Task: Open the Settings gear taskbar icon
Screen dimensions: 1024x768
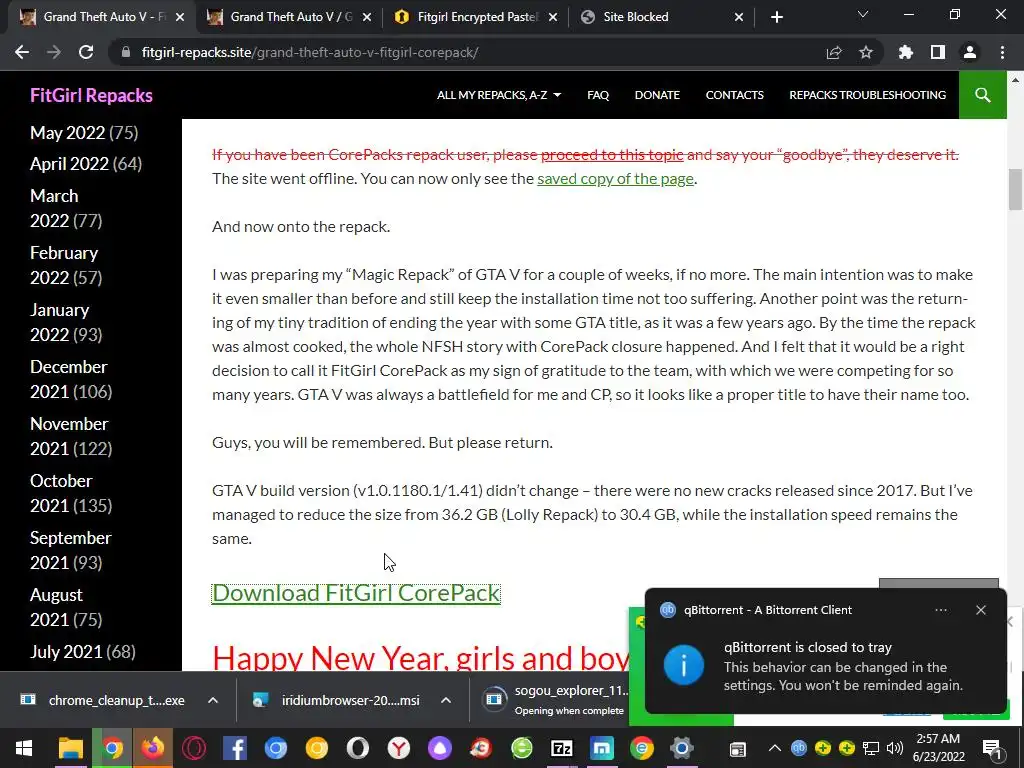Action: click(x=682, y=748)
